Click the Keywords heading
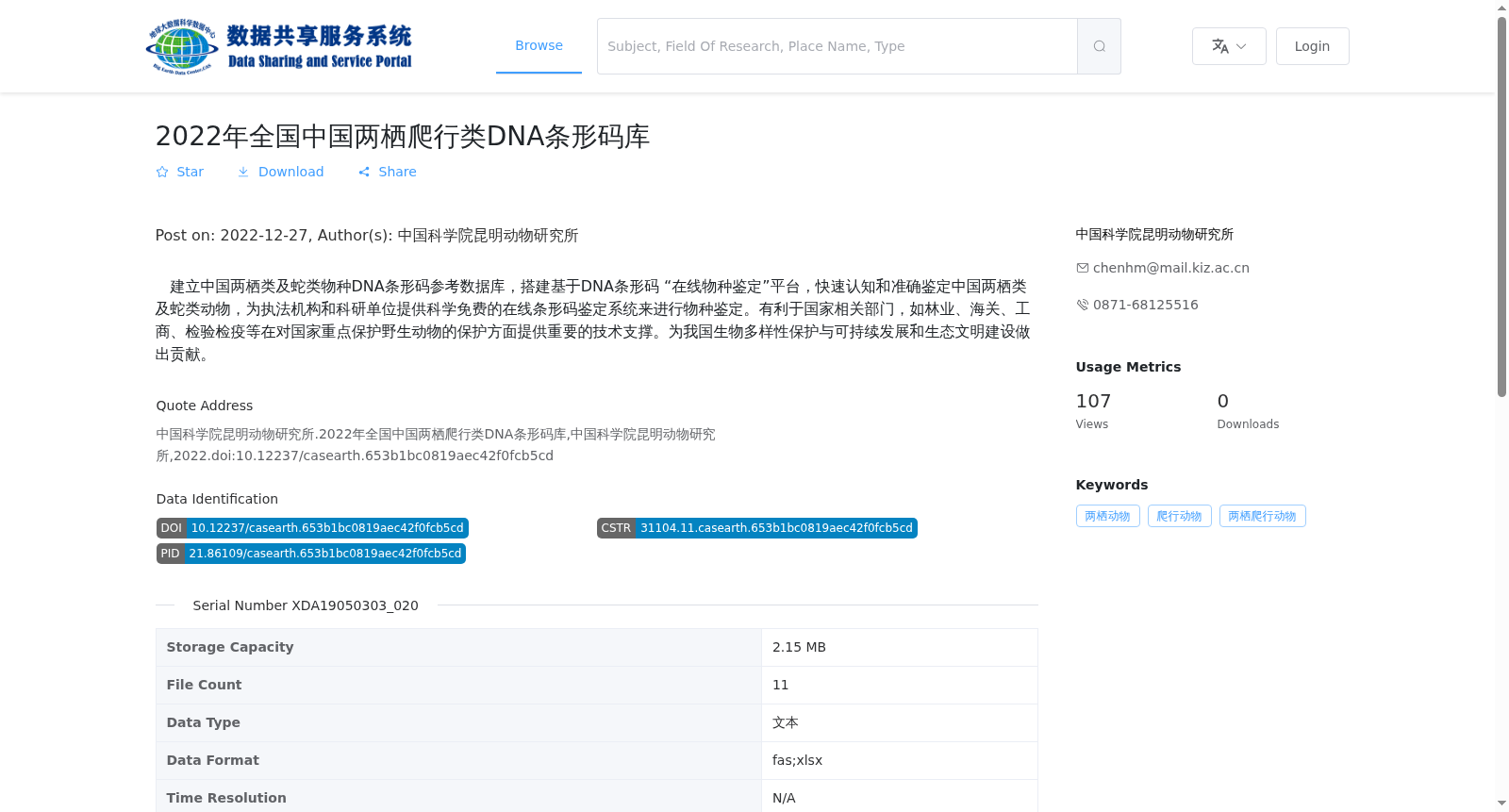This screenshot has height=812, width=1509. (x=1112, y=485)
